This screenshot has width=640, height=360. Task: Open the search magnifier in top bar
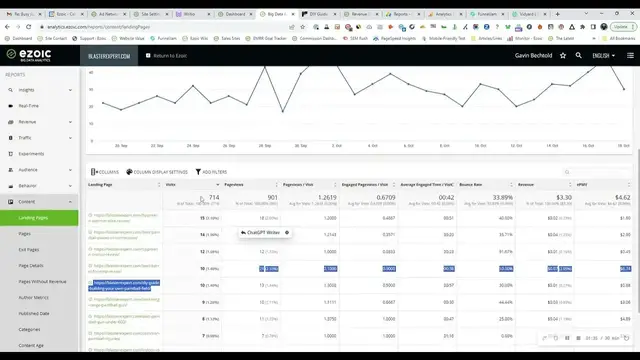(578, 56)
